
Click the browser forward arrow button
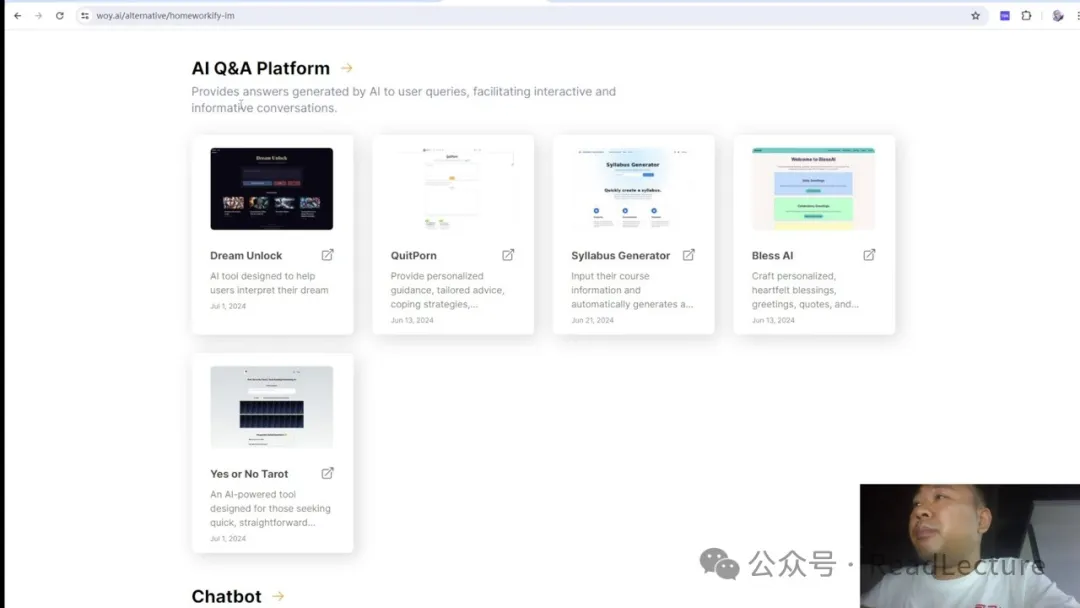click(38, 16)
